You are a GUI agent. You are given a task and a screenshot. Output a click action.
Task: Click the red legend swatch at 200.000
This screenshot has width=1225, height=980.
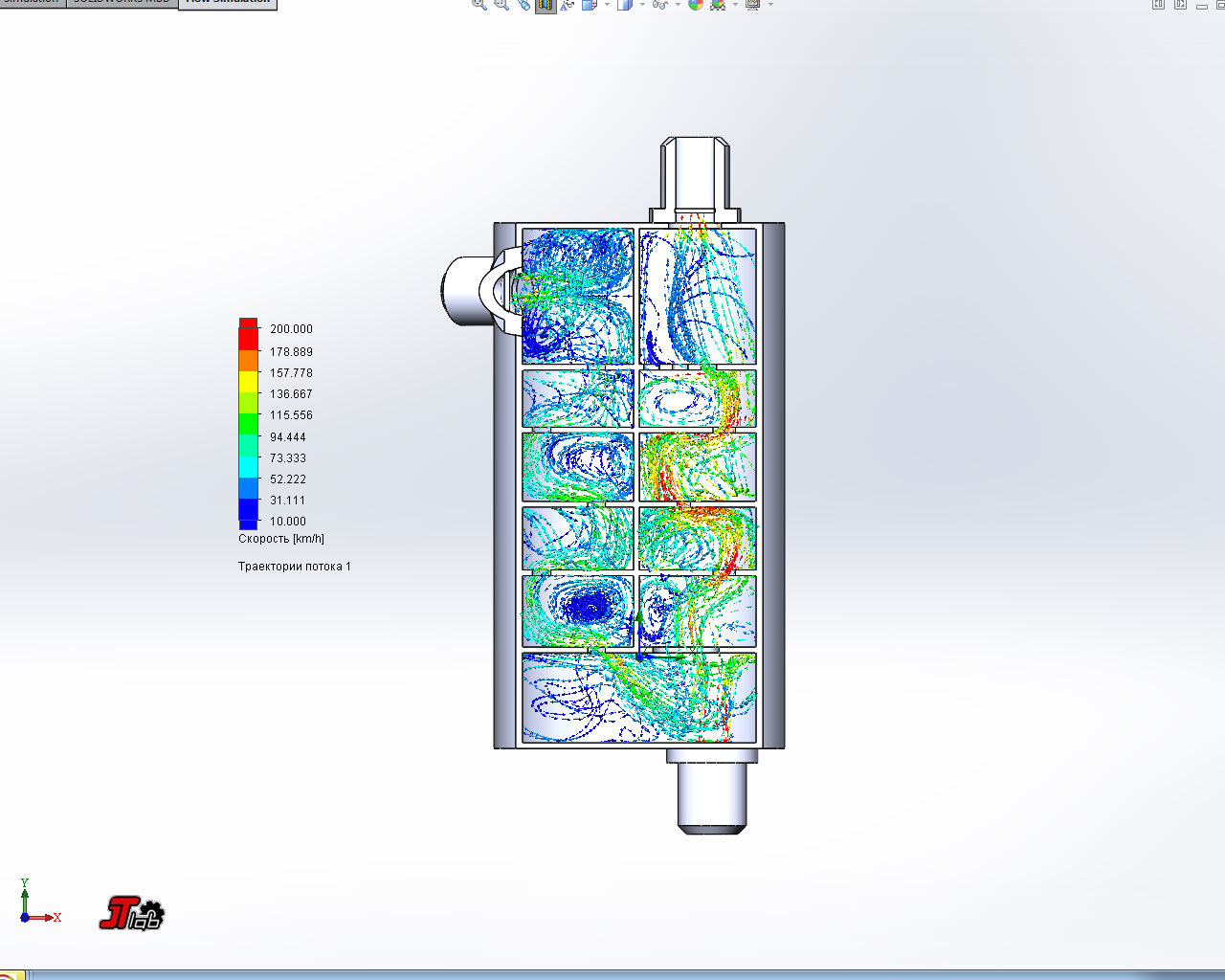tap(248, 334)
